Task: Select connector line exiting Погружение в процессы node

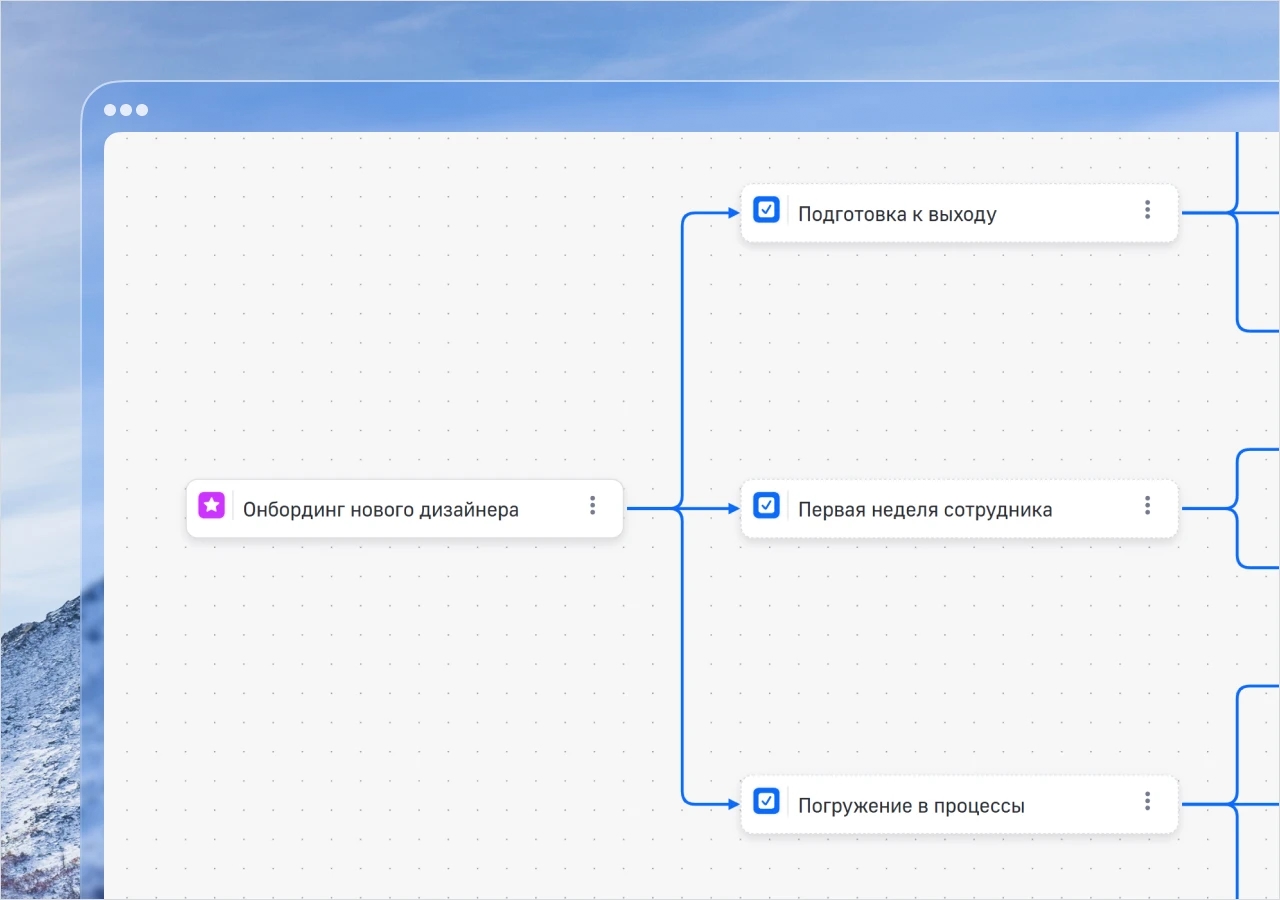Action: 1205,804
